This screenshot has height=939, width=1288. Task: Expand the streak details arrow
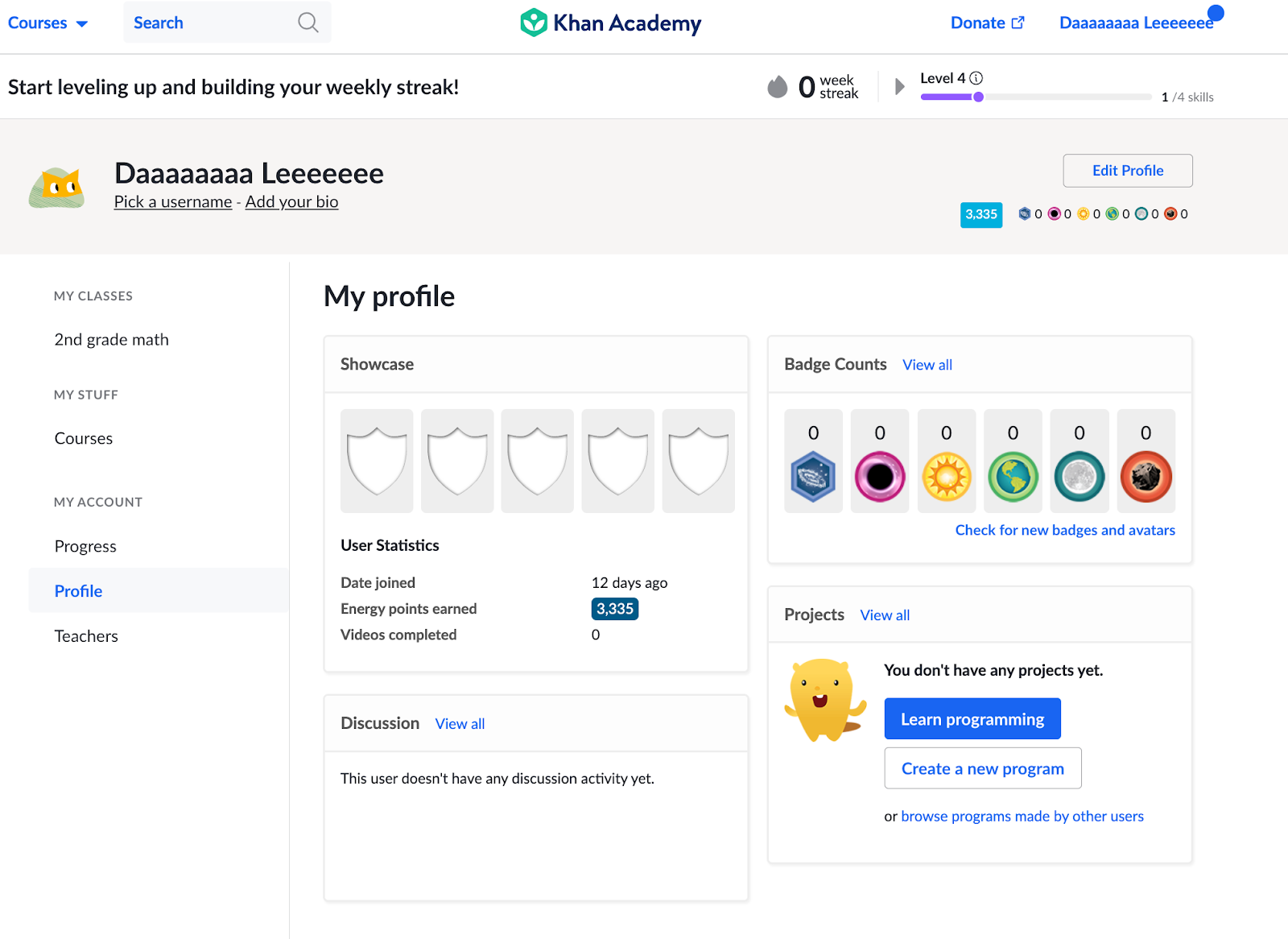click(900, 86)
